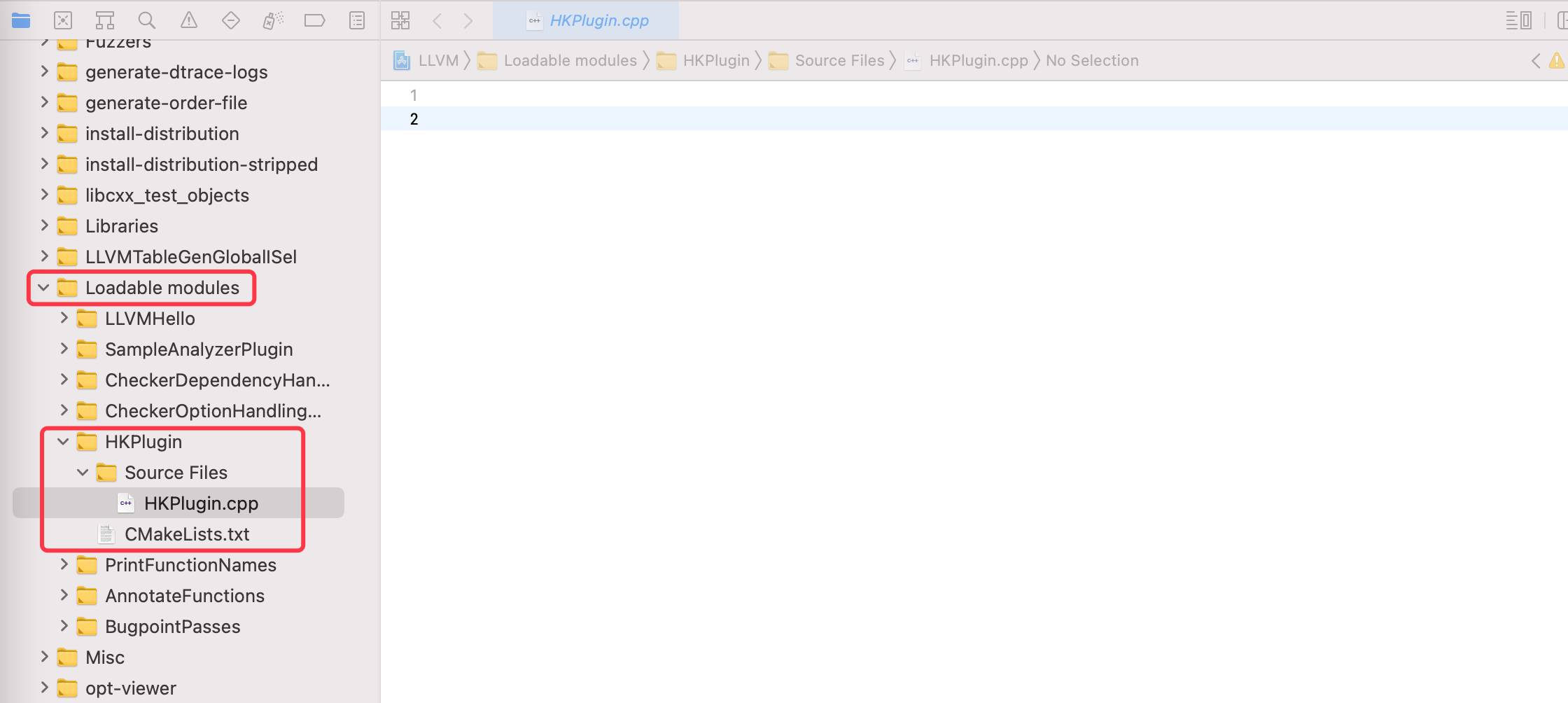Click the yellow warning icon in jump bar
The image size is (1568, 703).
coord(1557,61)
